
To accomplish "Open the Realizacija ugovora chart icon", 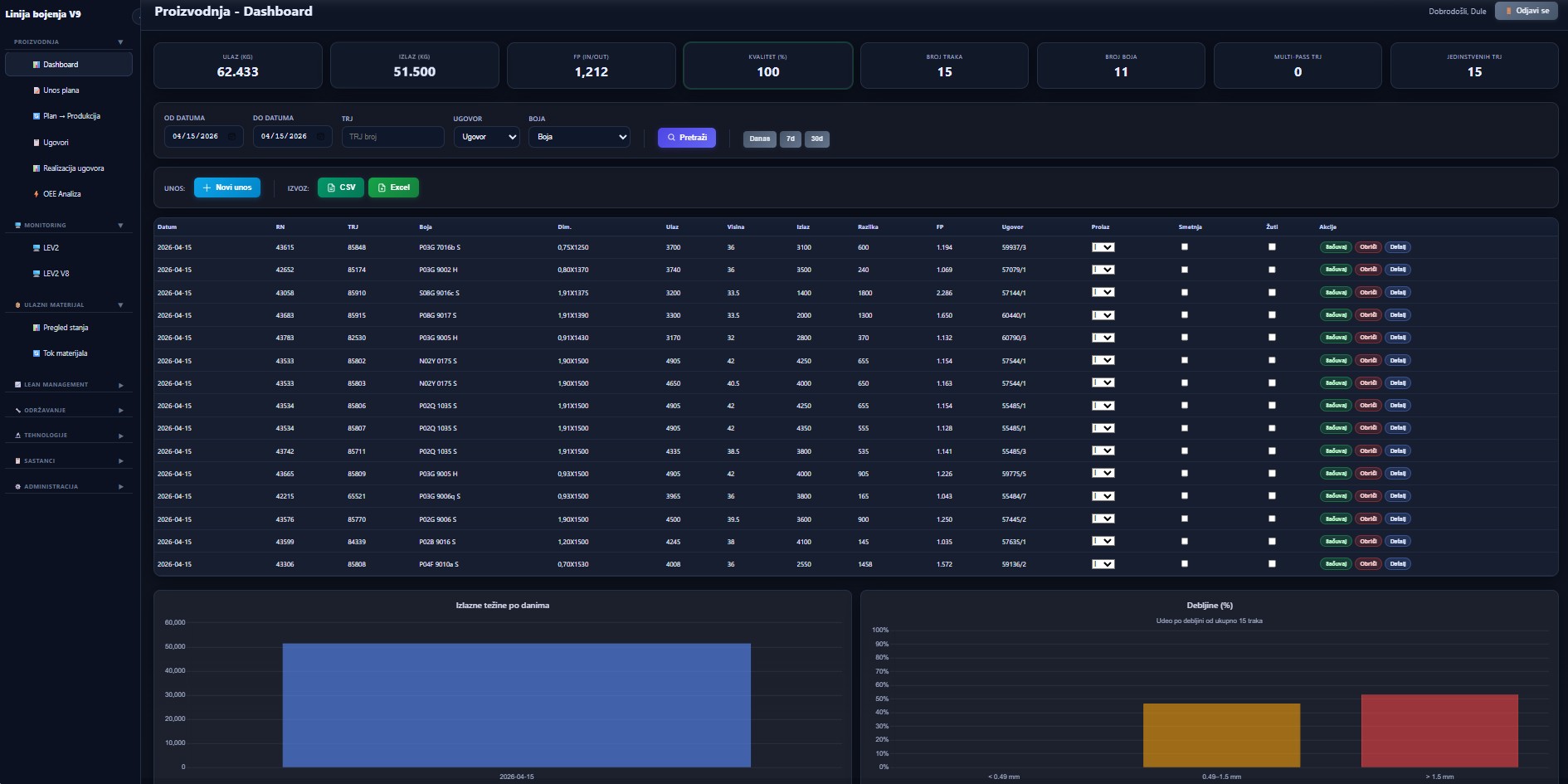I will (x=37, y=168).
